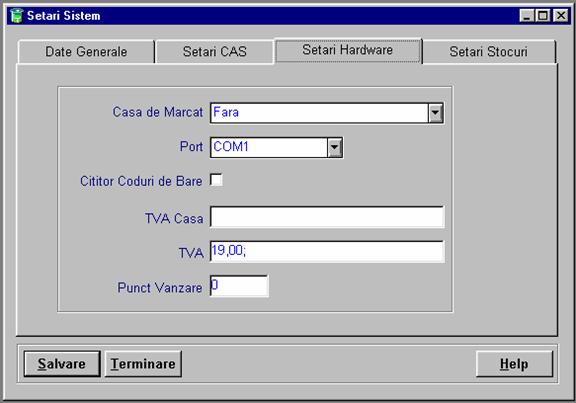The width and height of the screenshot is (576, 403).
Task: Click the Punct Vanzare input box
Action: coord(239,286)
